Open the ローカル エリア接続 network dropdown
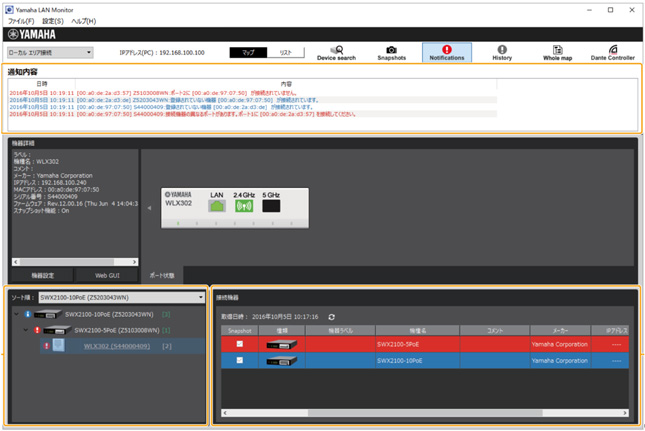Viewport: 645px width, 431px height. (x=49, y=52)
